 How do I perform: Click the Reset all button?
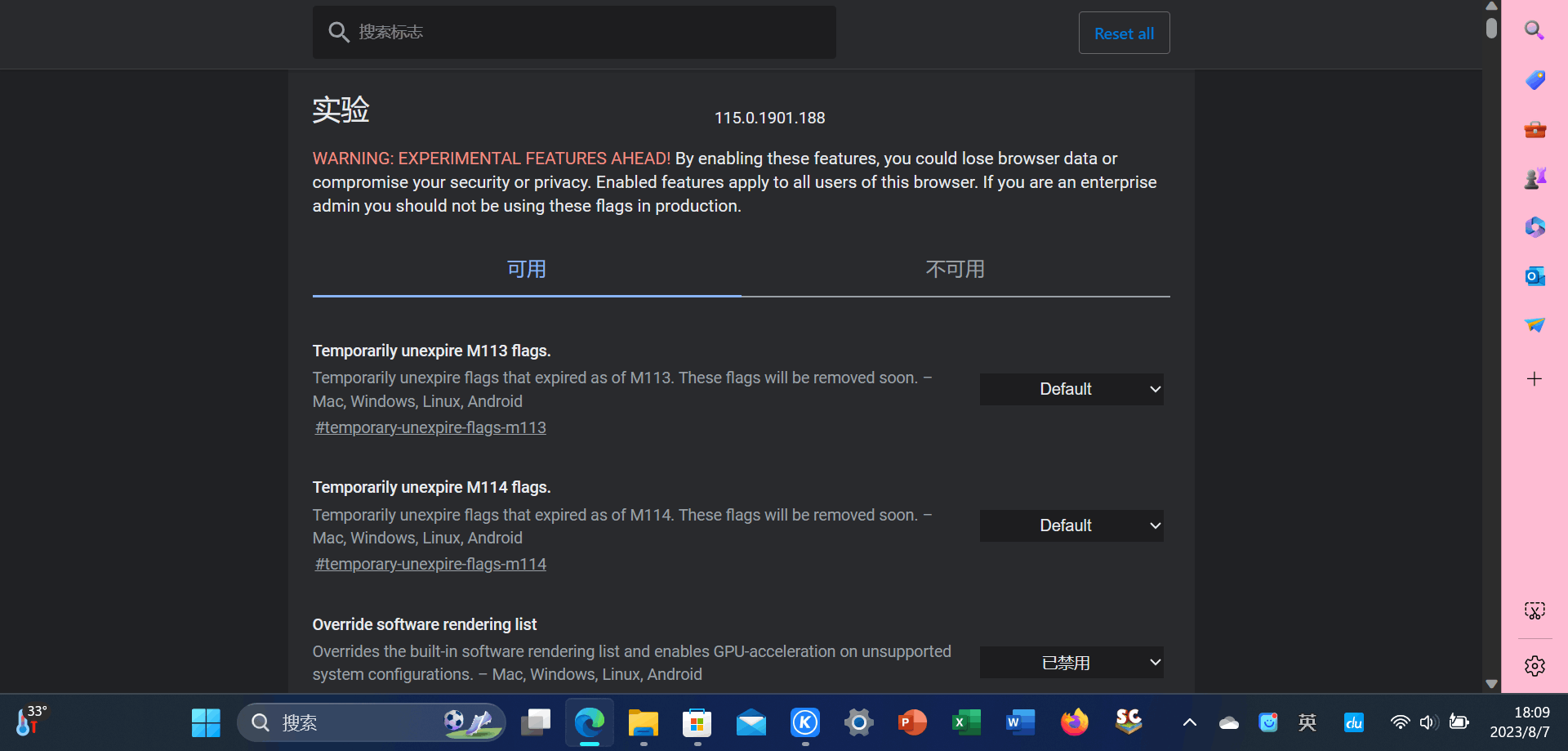[1124, 33]
